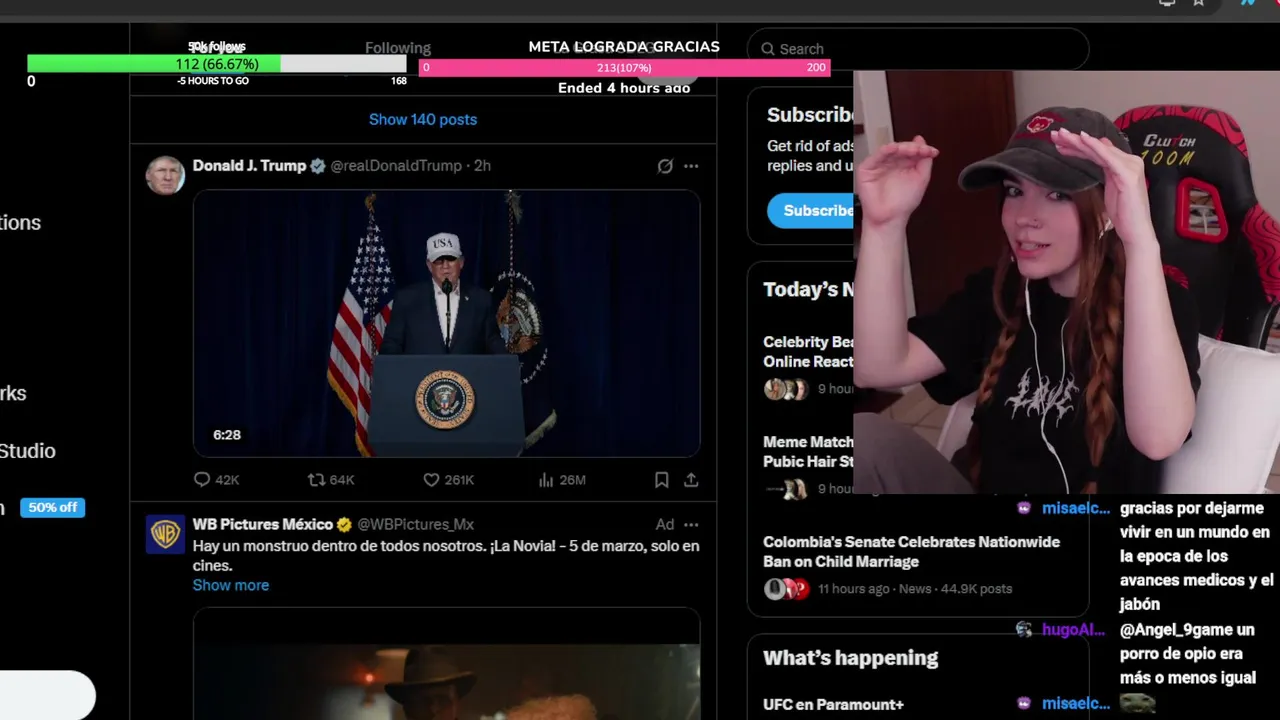
Task: Click the Subscribe button
Action: [x=811, y=210]
